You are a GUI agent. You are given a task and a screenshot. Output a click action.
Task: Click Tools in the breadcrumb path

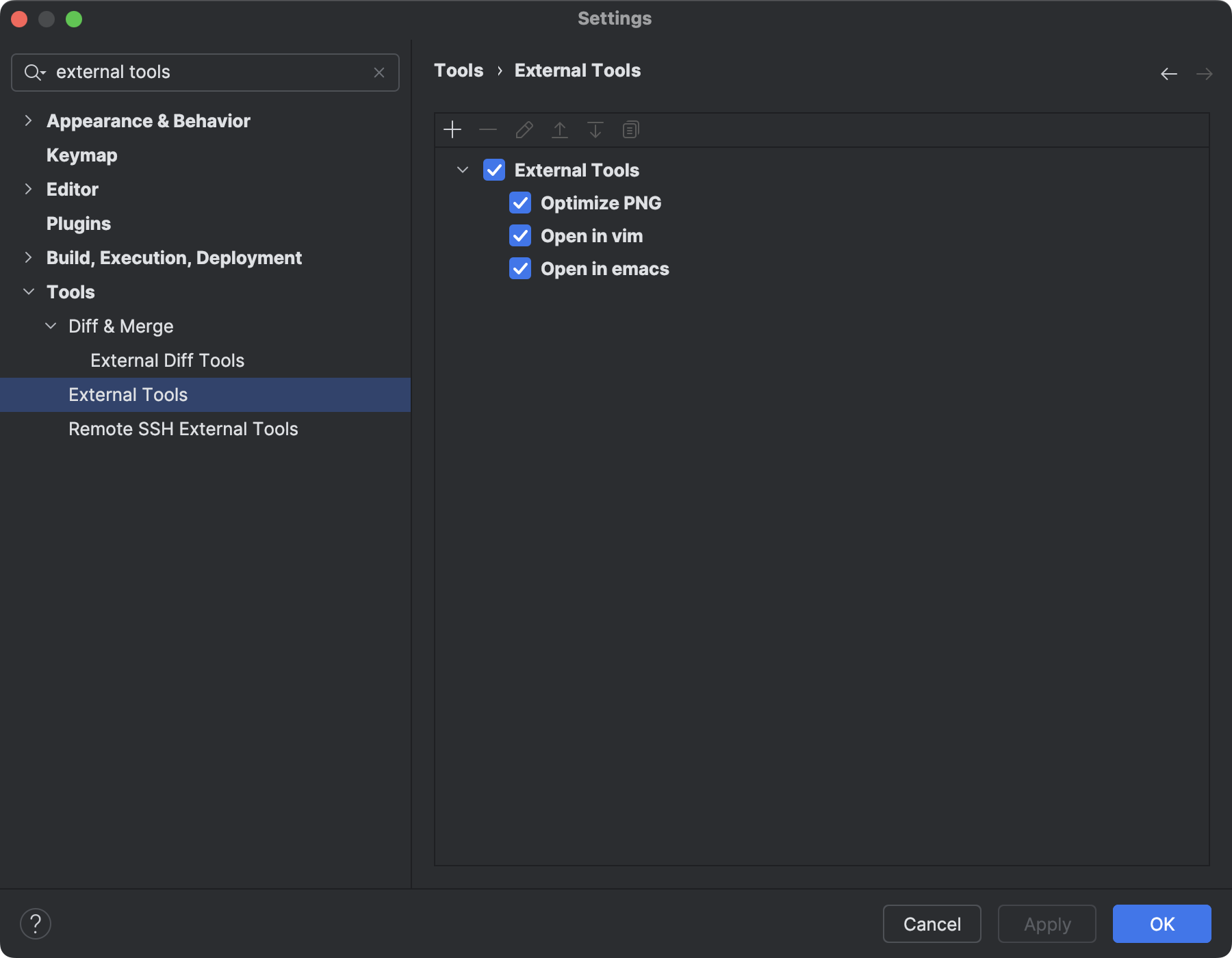458,70
